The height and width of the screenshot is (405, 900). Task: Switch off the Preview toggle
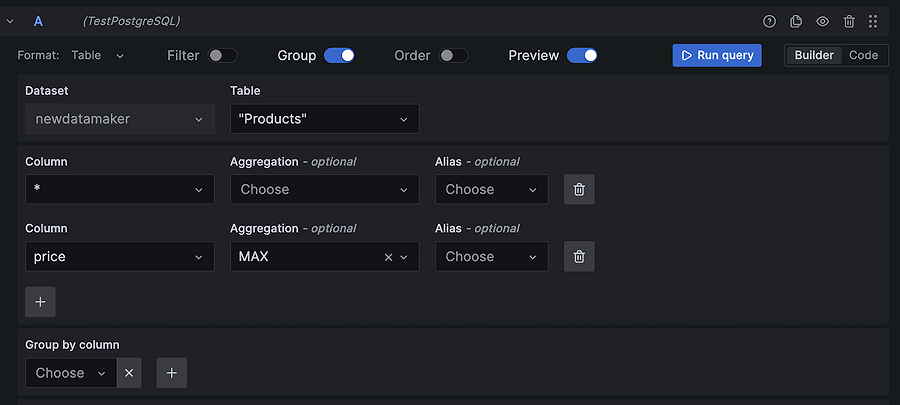[x=582, y=56]
